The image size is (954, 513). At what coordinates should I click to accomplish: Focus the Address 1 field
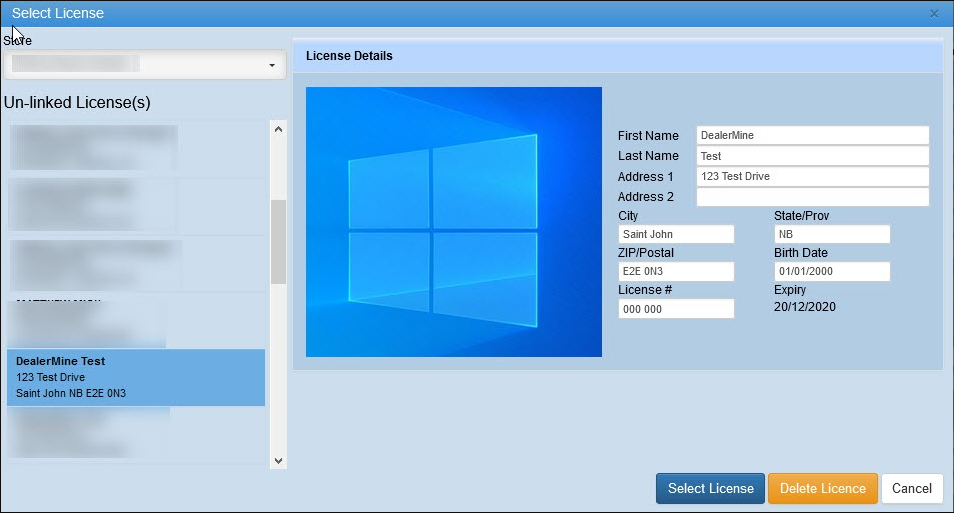(812, 177)
